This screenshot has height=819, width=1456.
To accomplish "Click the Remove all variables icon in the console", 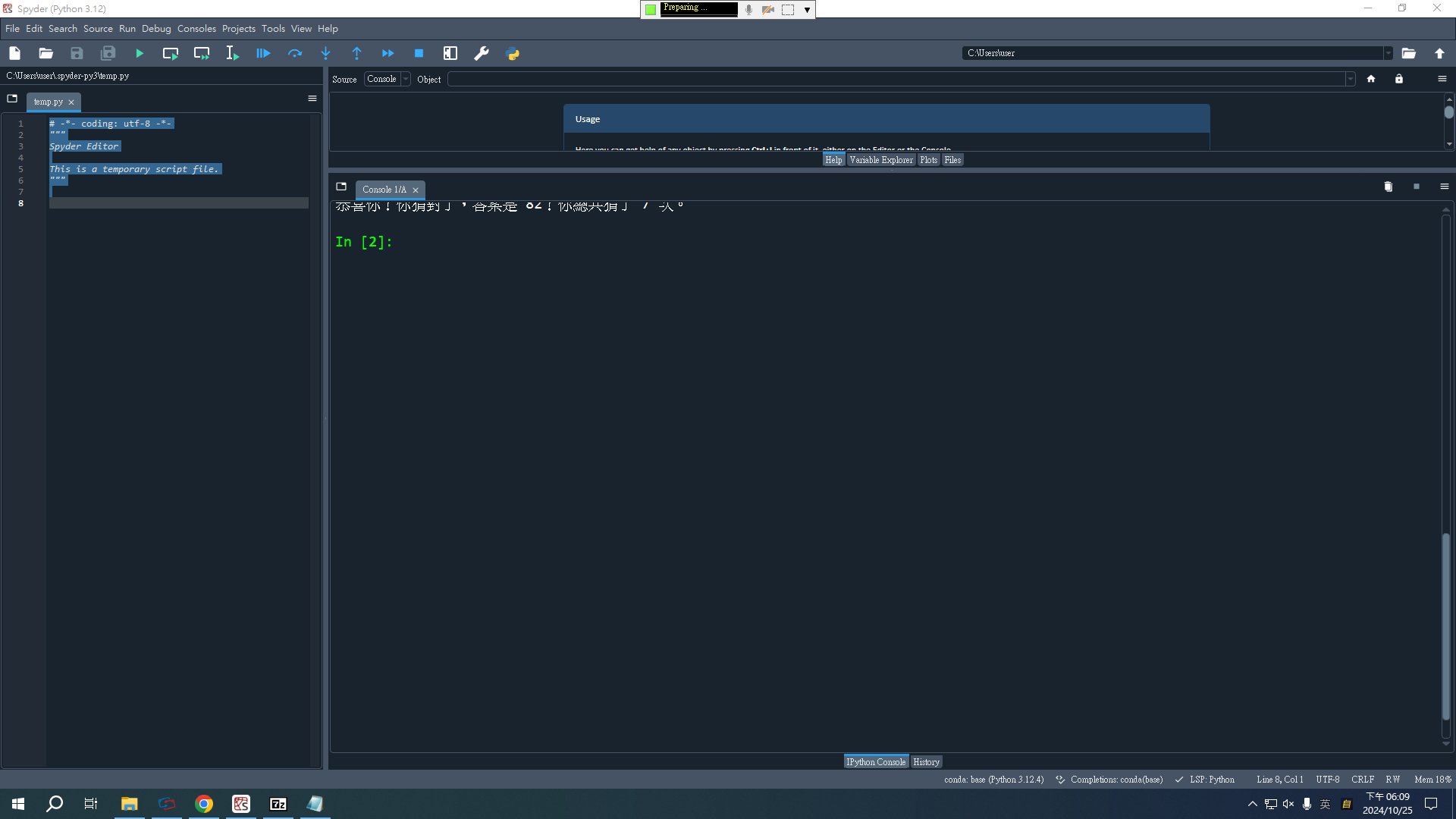I will click(1388, 187).
